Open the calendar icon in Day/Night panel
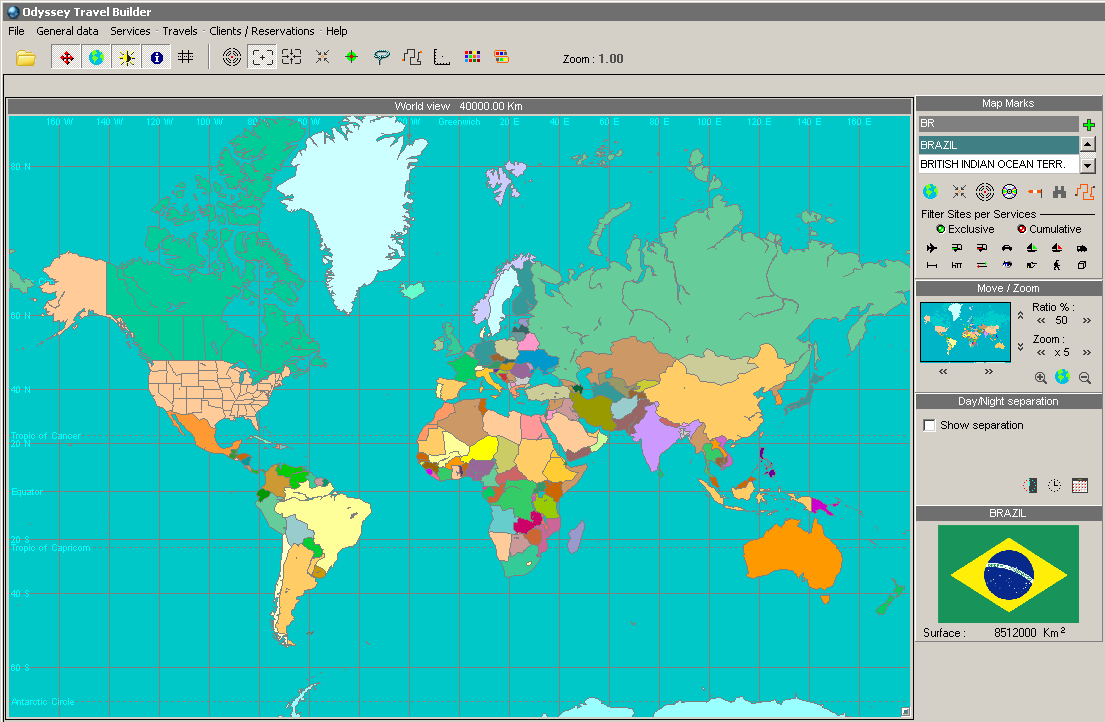1105x722 pixels. (1079, 485)
